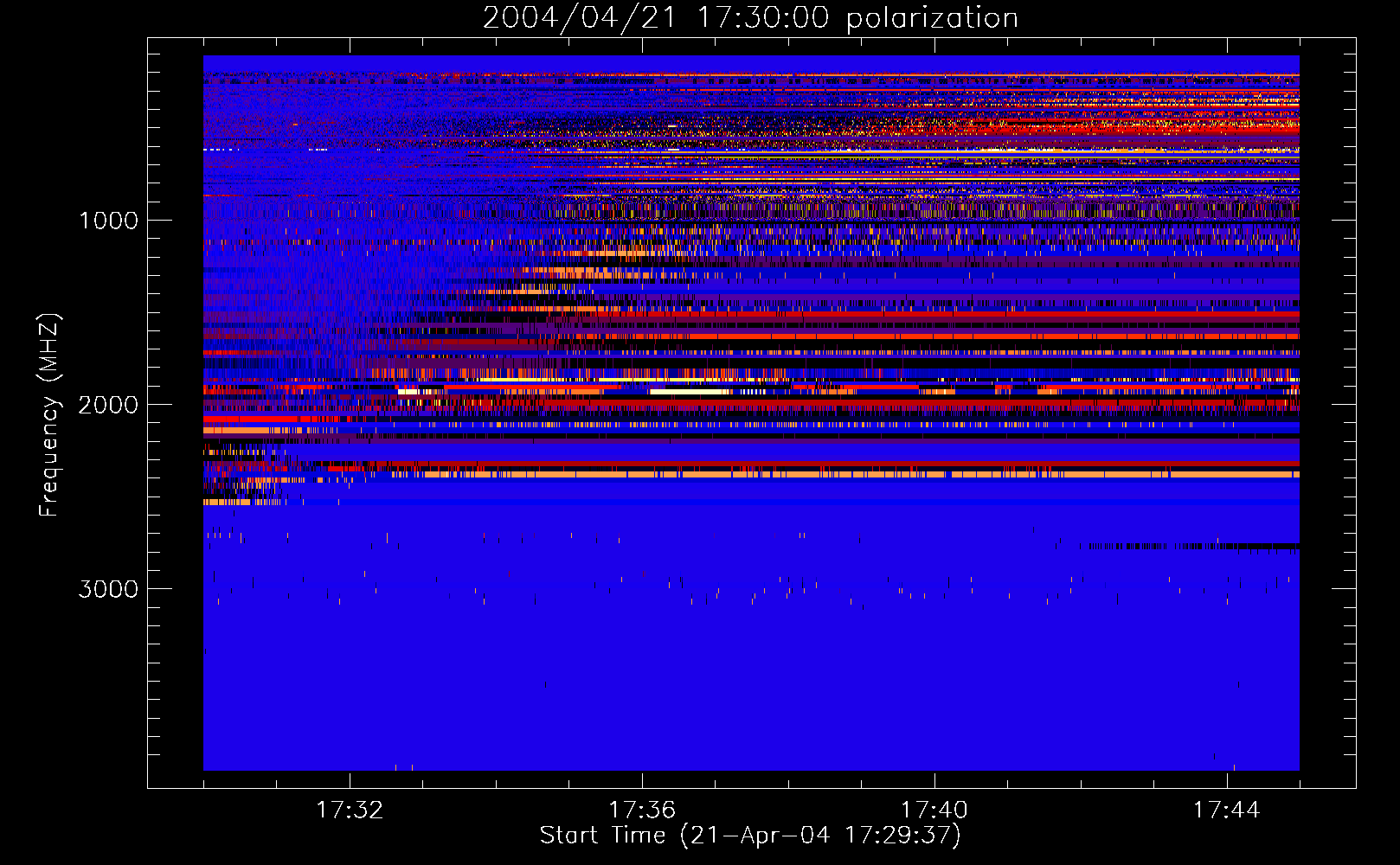Click the '3000' frequency tick label

click(108, 589)
